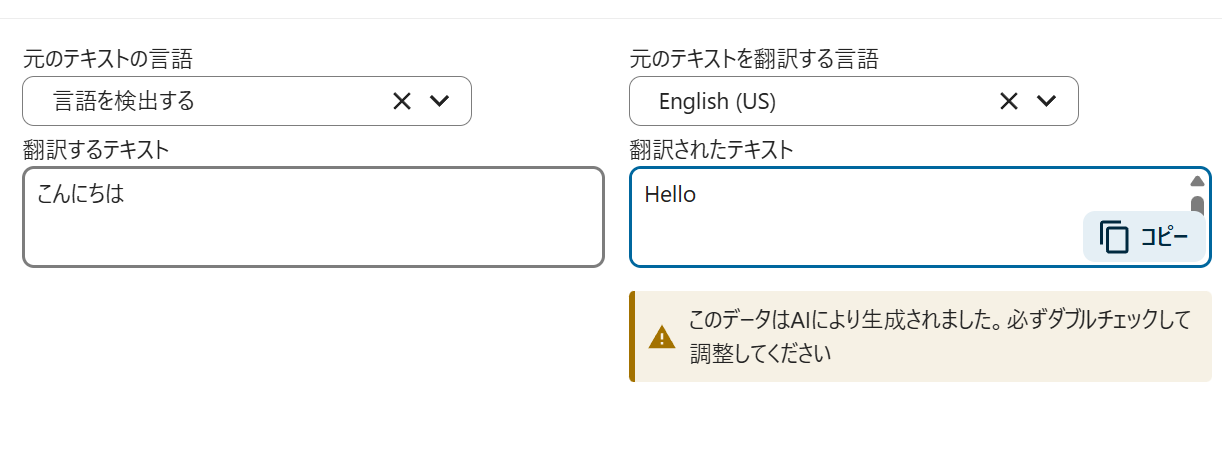This screenshot has height=459, width=1222.
Task: Click the scrollbar thumb in translated text box
Action: pos(1197,204)
